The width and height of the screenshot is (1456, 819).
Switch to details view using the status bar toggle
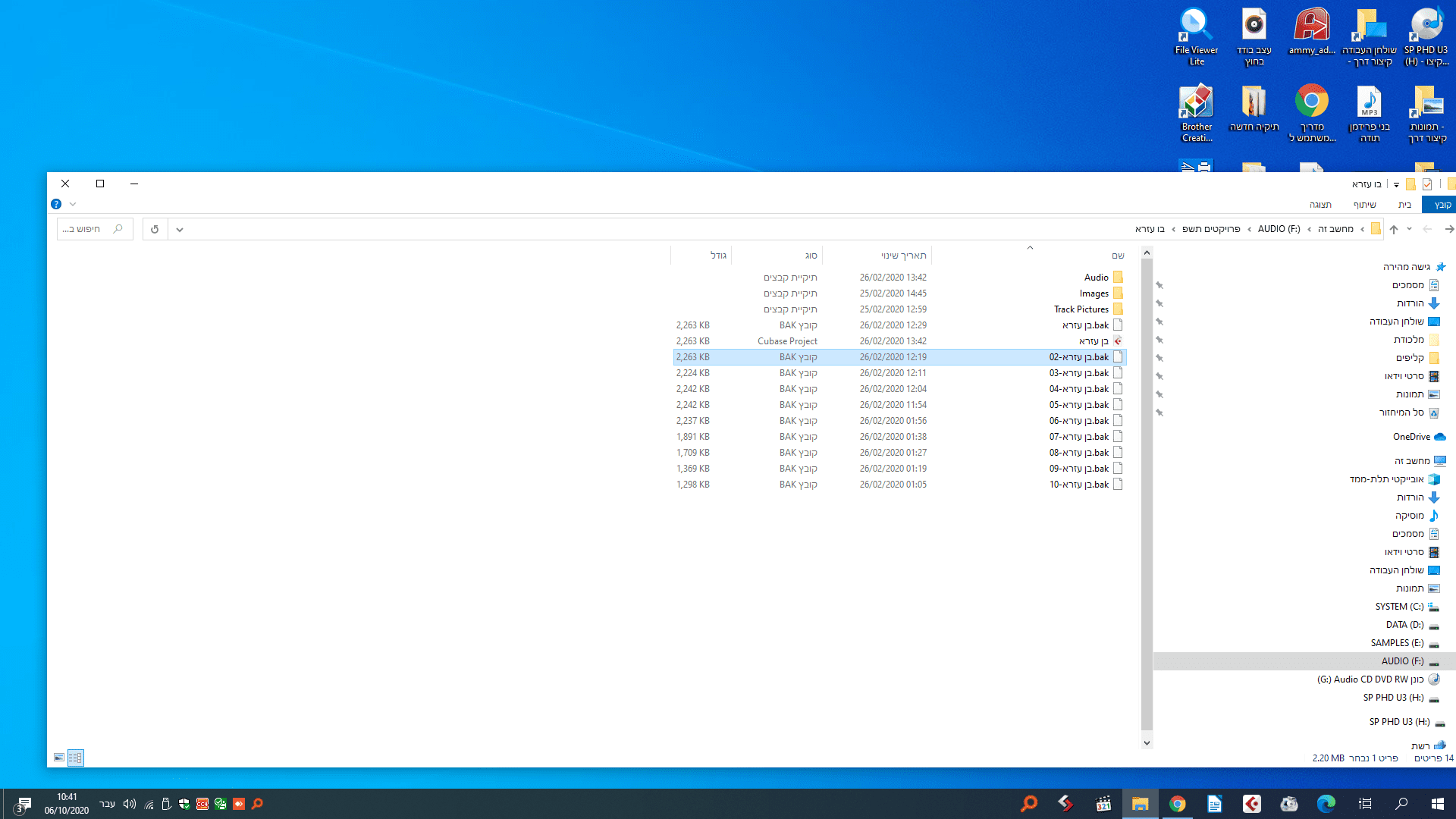point(75,758)
